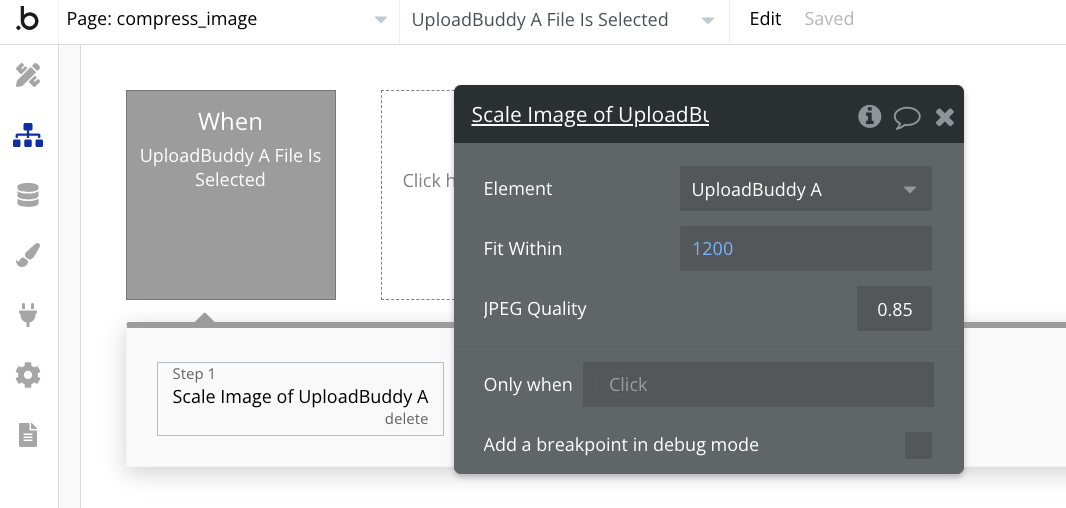1066x508 pixels.
Task: Close the Scale Image property panel
Action: (x=944, y=117)
